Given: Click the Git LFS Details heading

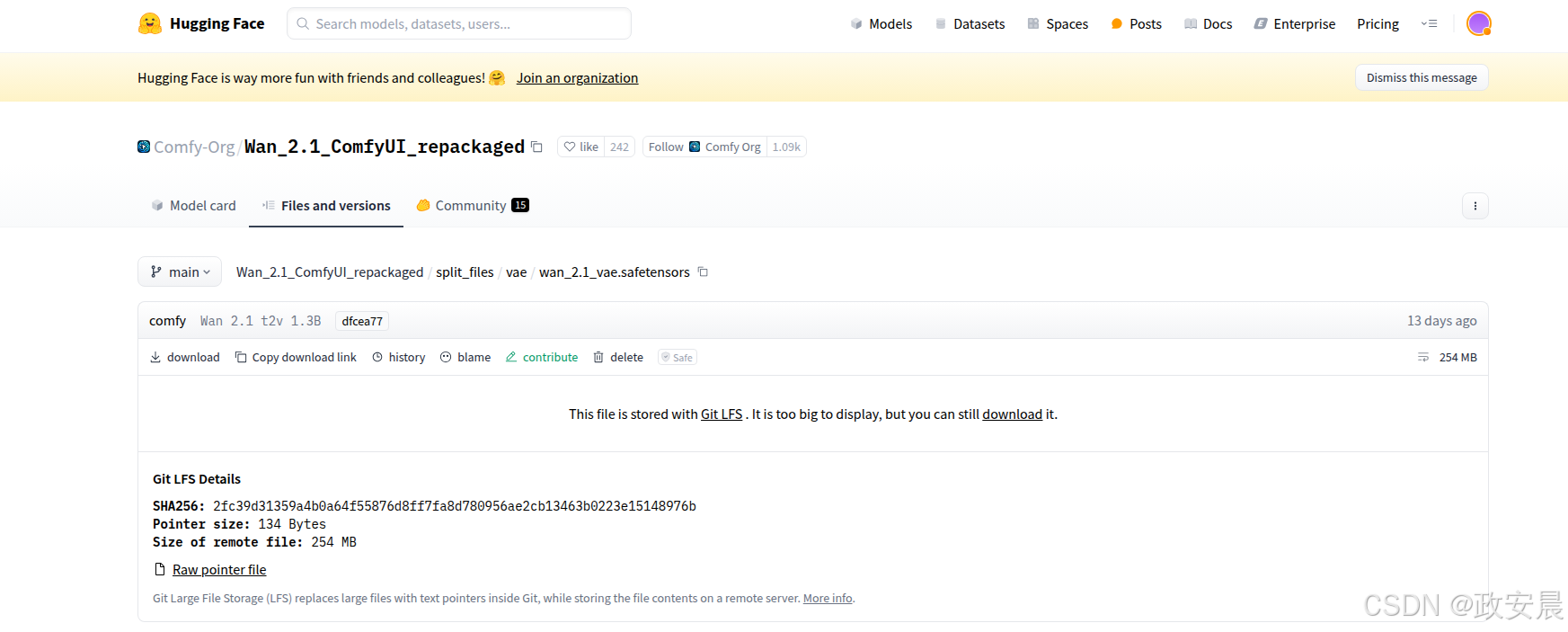Looking at the screenshot, I should click(197, 479).
